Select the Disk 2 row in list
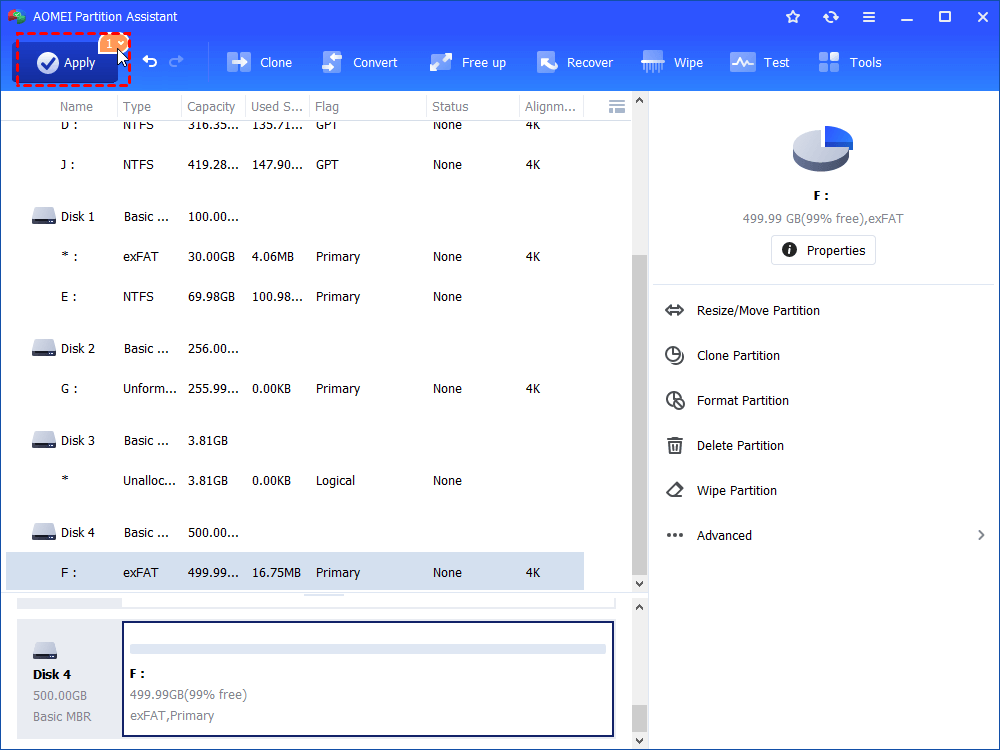The height and width of the screenshot is (750, 1000). pyautogui.click(x=78, y=349)
